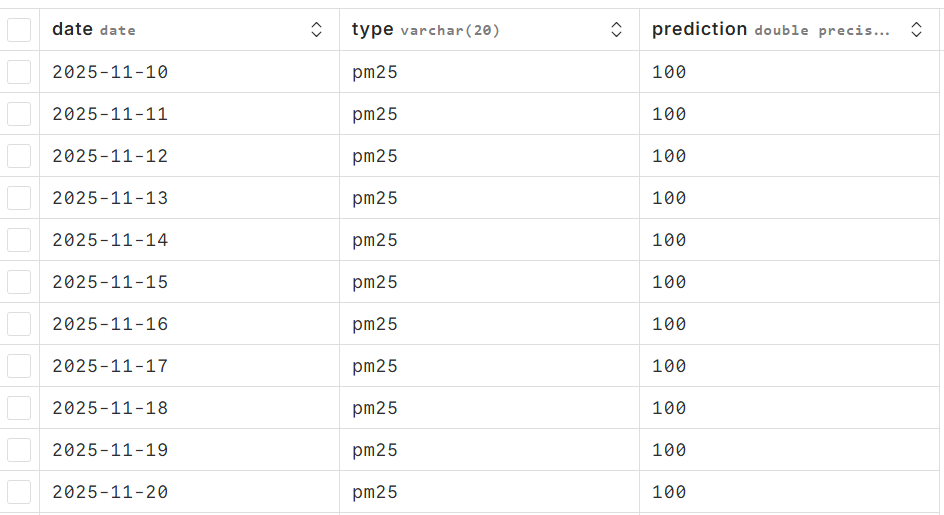The width and height of the screenshot is (944, 515).
Task: Mark the 2025-11-16 row checkbox
Action: pyautogui.click(x=19, y=324)
